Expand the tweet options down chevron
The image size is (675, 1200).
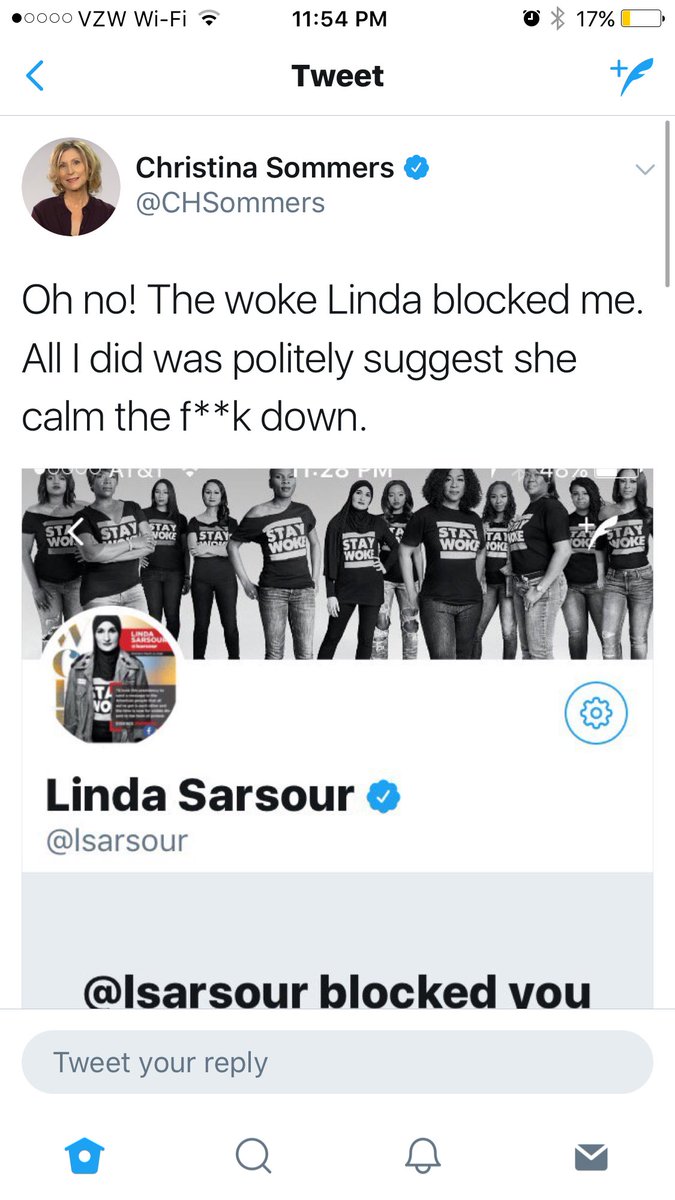[x=645, y=170]
